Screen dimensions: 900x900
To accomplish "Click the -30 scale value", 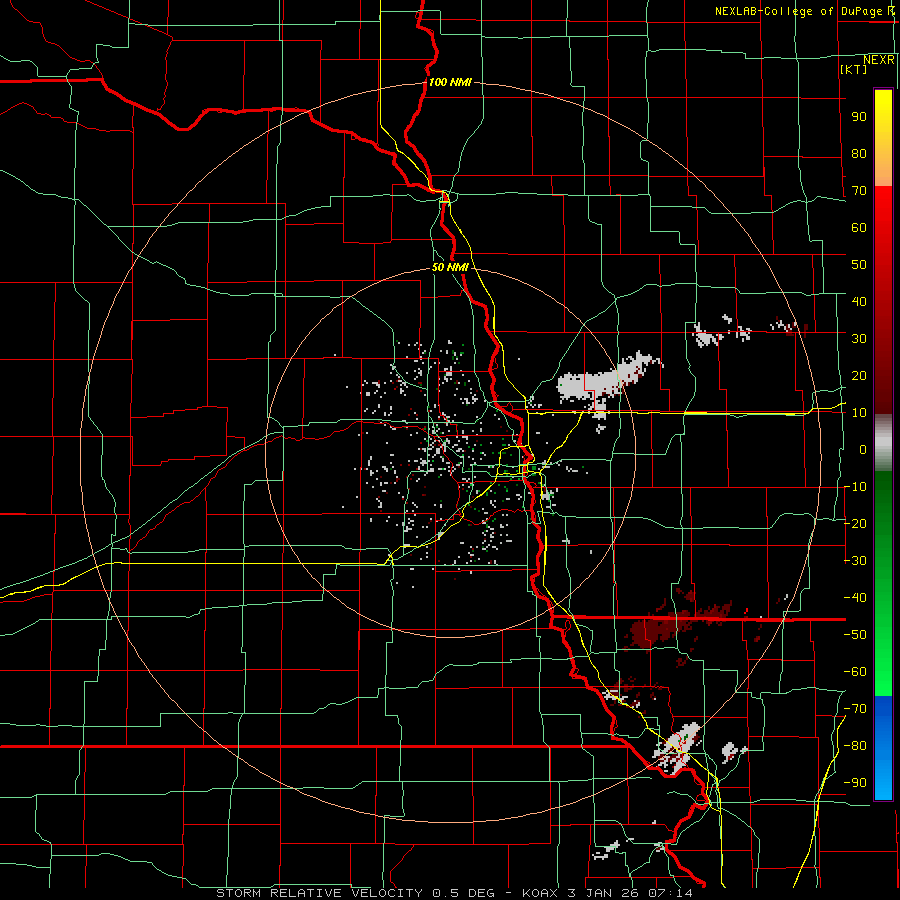I will point(856,561).
